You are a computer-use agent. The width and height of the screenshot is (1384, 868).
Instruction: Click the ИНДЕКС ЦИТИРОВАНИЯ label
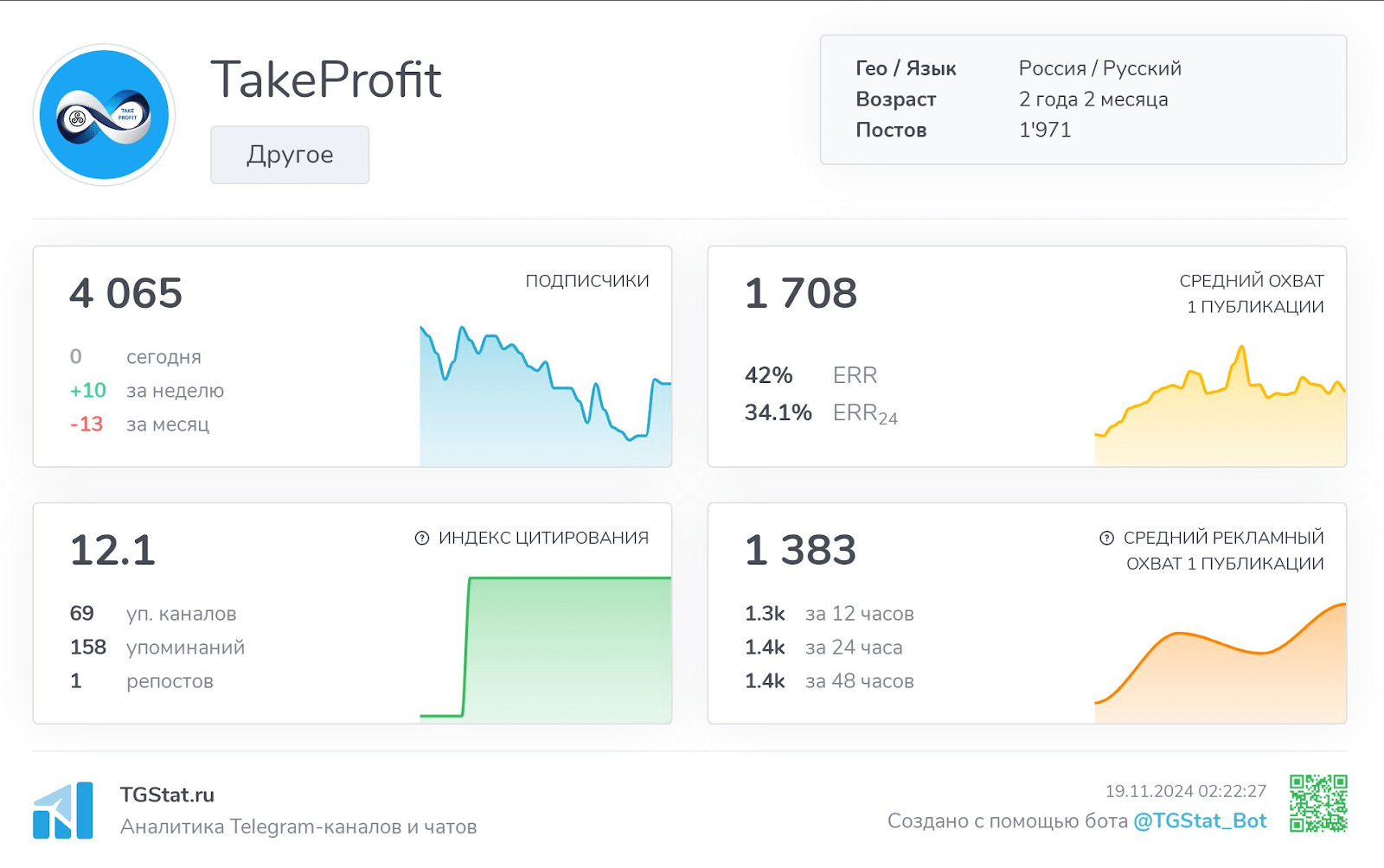tap(543, 538)
